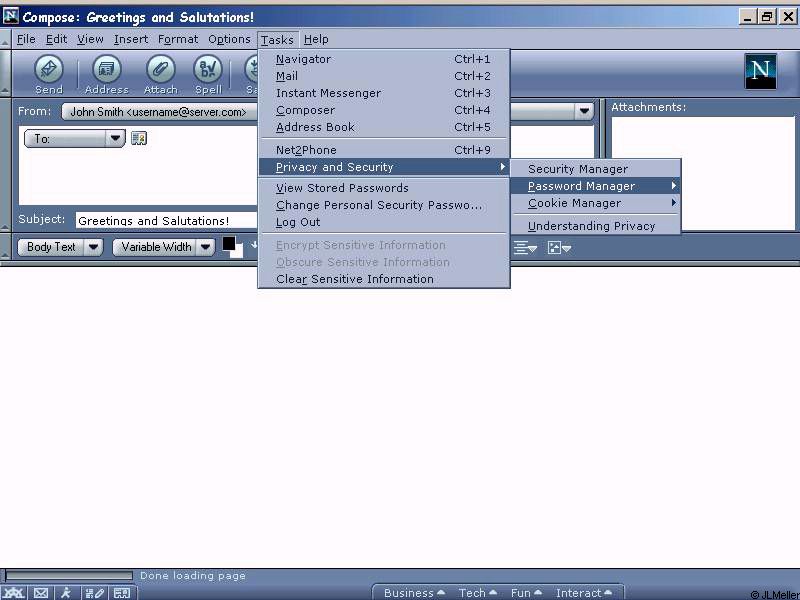Choose Change Personal Security Password
This screenshot has height=600, width=800.
(x=384, y=205)
